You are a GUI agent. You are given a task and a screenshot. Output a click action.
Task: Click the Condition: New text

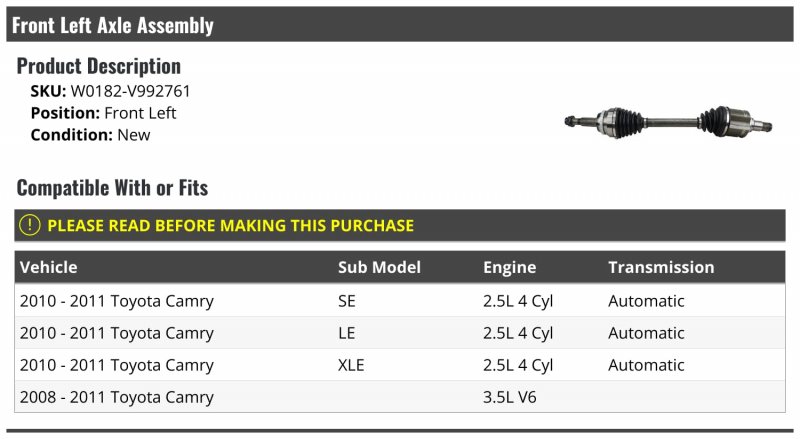tap(90, 135)
